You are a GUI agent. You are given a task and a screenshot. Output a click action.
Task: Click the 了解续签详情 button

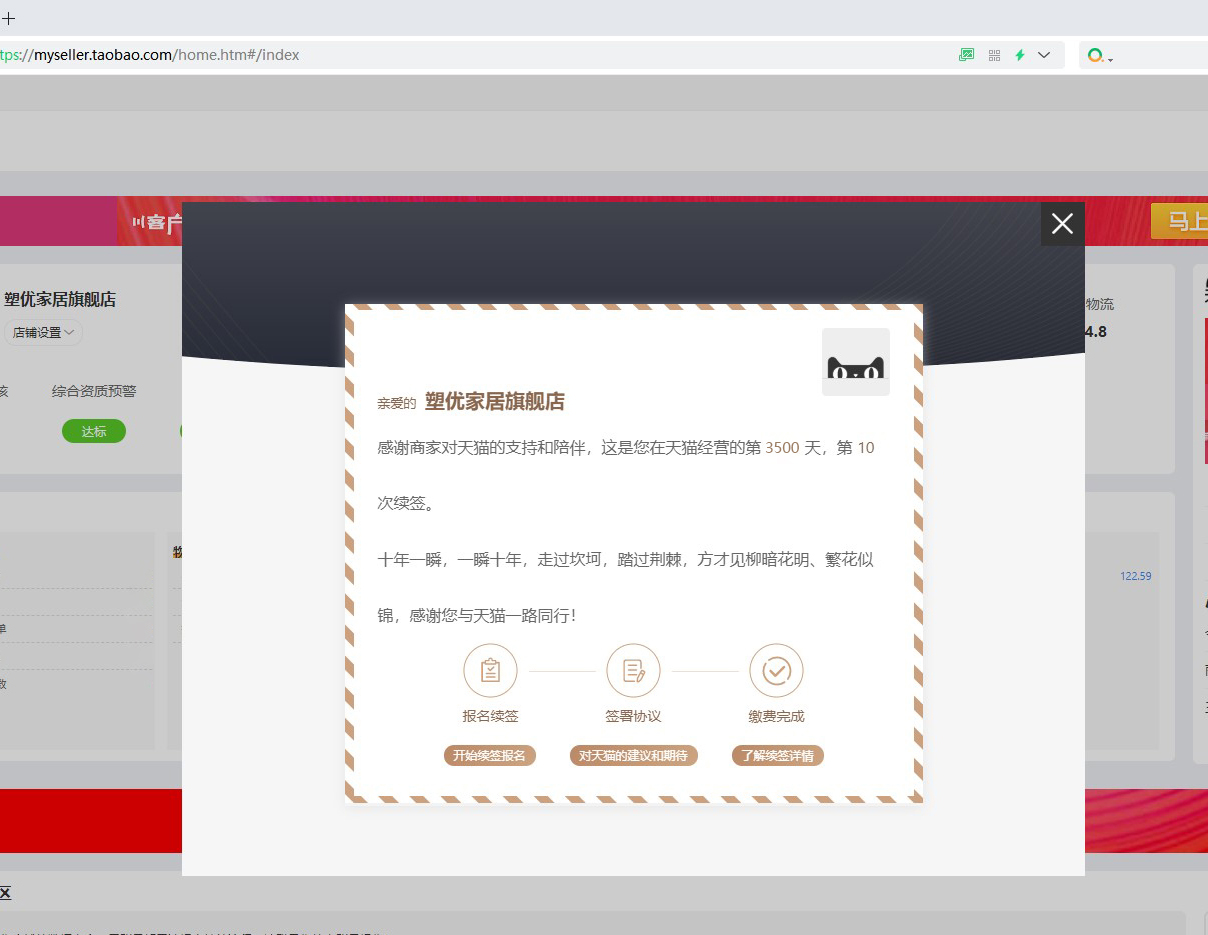777,755
